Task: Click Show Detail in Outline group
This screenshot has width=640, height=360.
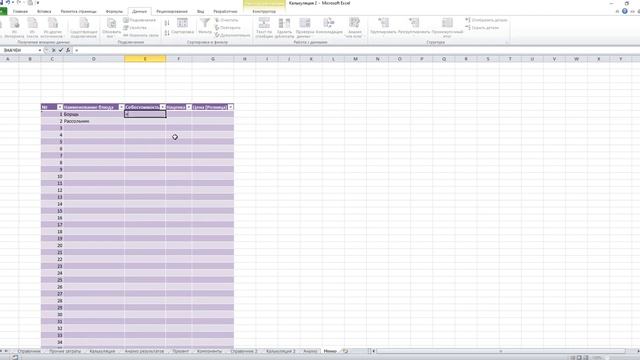Action: tap(487, 20)
